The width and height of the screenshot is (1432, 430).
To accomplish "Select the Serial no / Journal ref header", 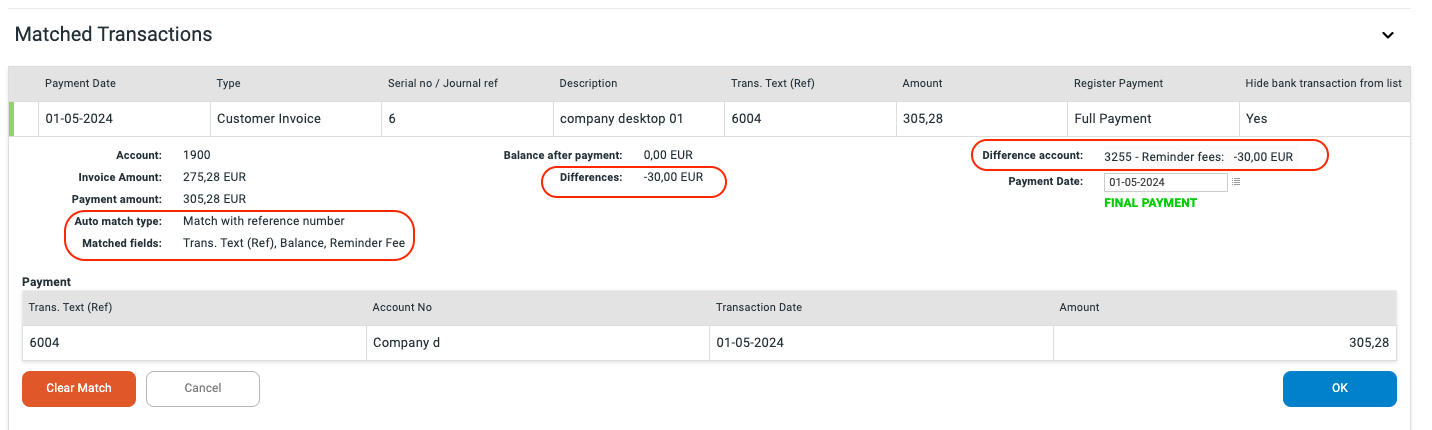I will click(x=442, y=83).
